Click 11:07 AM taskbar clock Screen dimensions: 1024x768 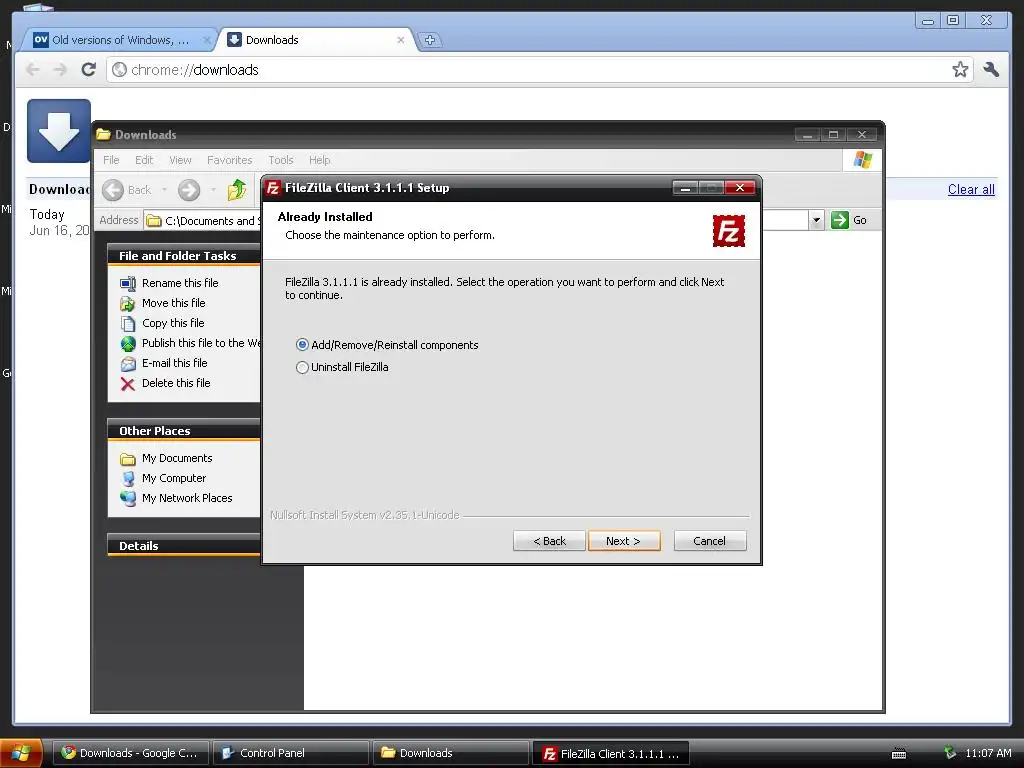988,753
